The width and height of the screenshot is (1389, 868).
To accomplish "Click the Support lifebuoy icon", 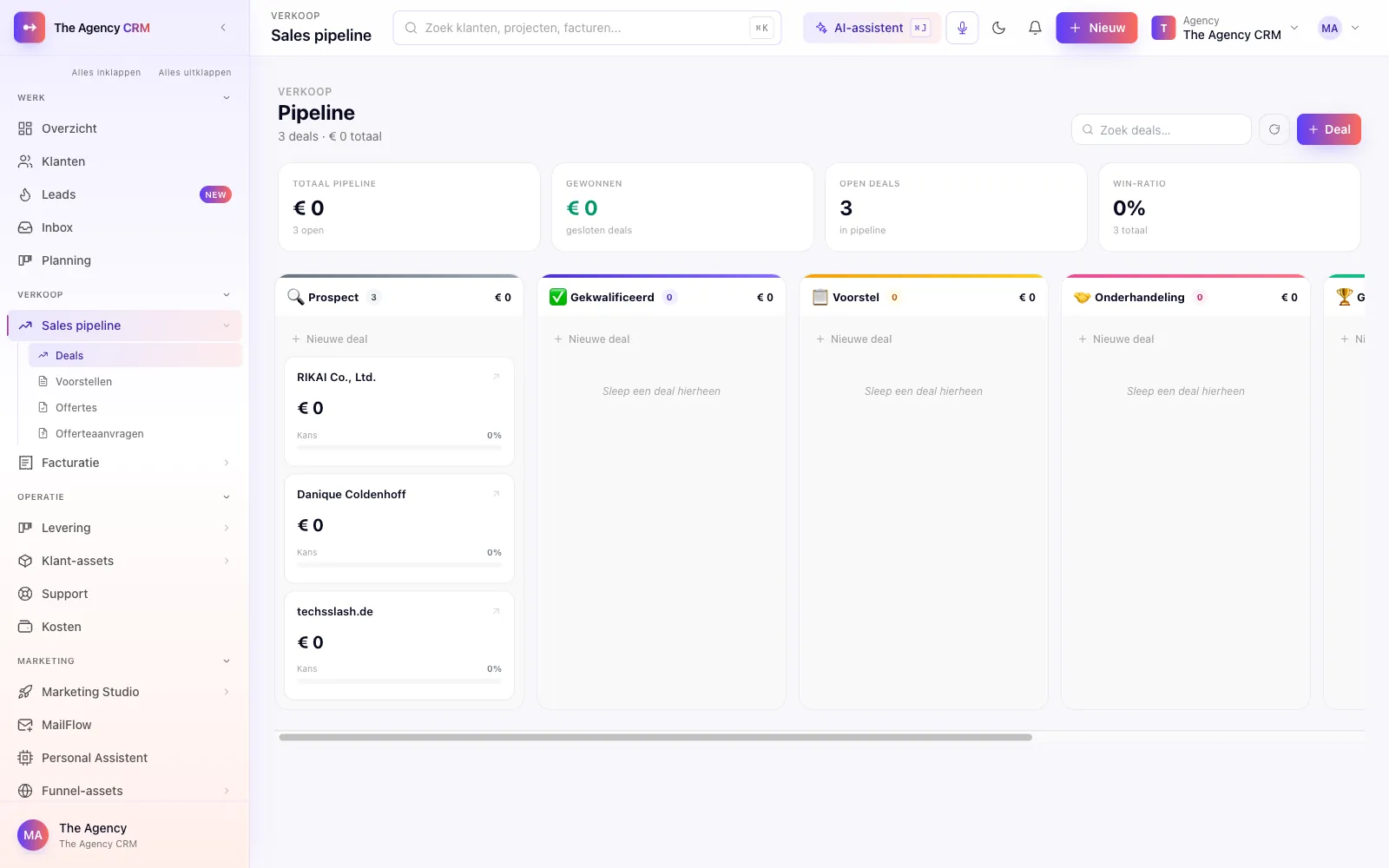I will click(x=25, y=594).
